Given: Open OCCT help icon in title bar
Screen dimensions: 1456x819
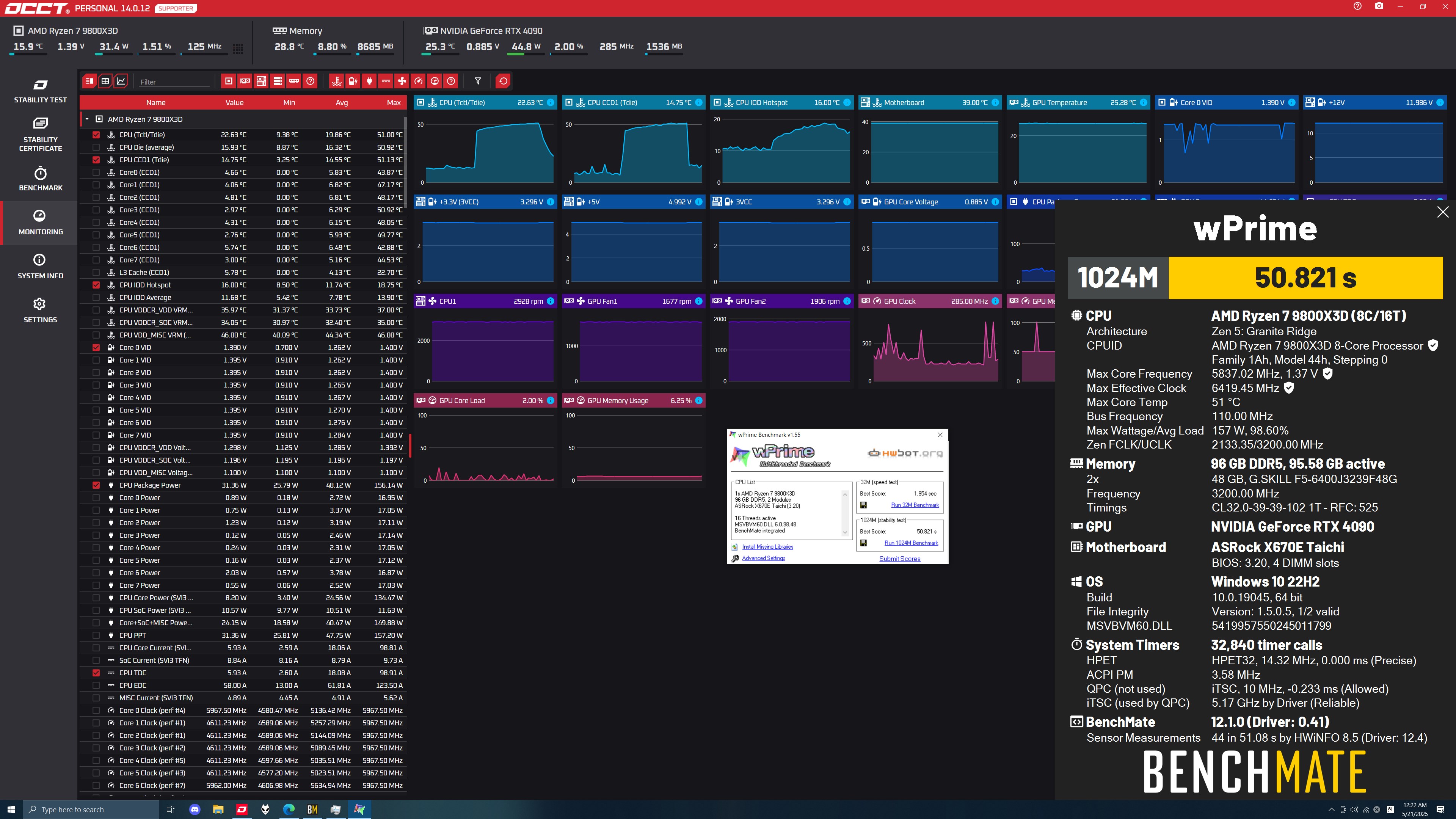Looking at the screenshot, I should 1358,6.
